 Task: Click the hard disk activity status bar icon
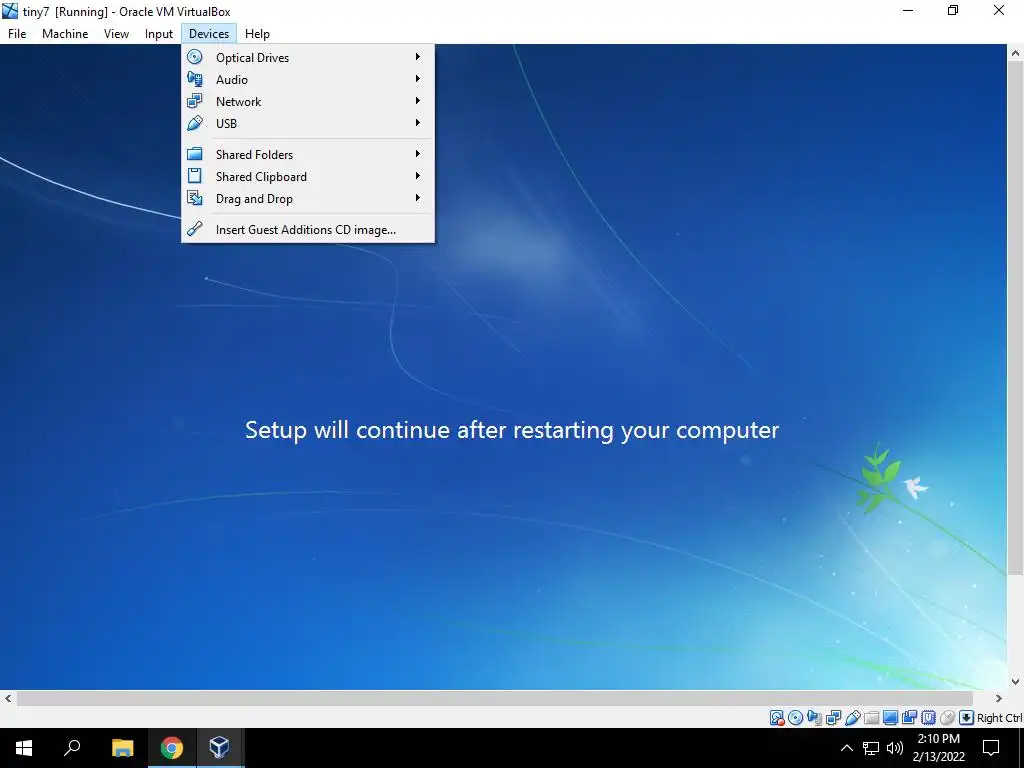(776, 718)
